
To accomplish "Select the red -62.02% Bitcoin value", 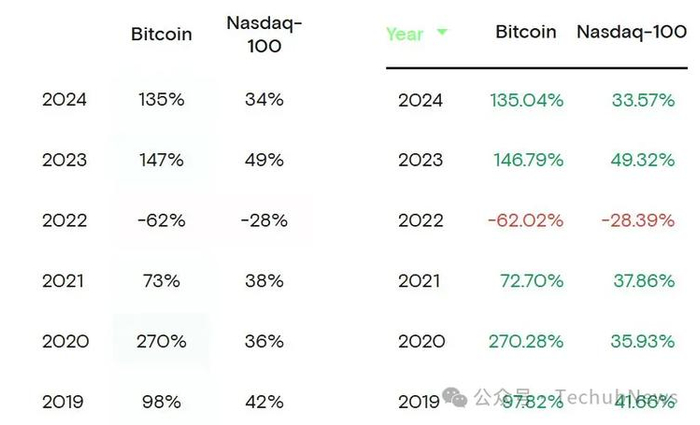I will (x=526, y=221).
